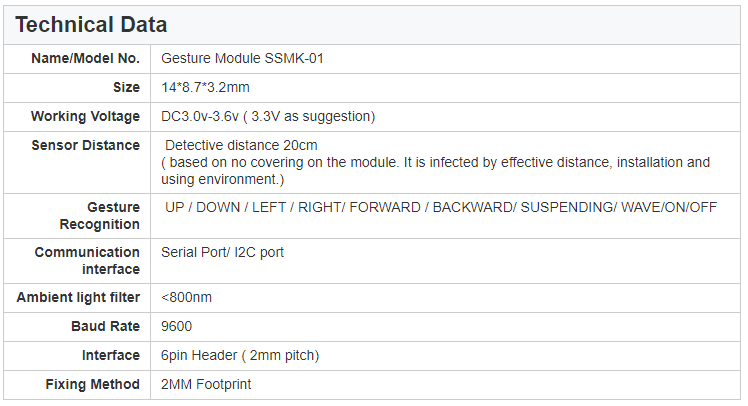Click the Detective distance 20cm text
Viewport: 748px width, 406px height.
click(241, 146)
